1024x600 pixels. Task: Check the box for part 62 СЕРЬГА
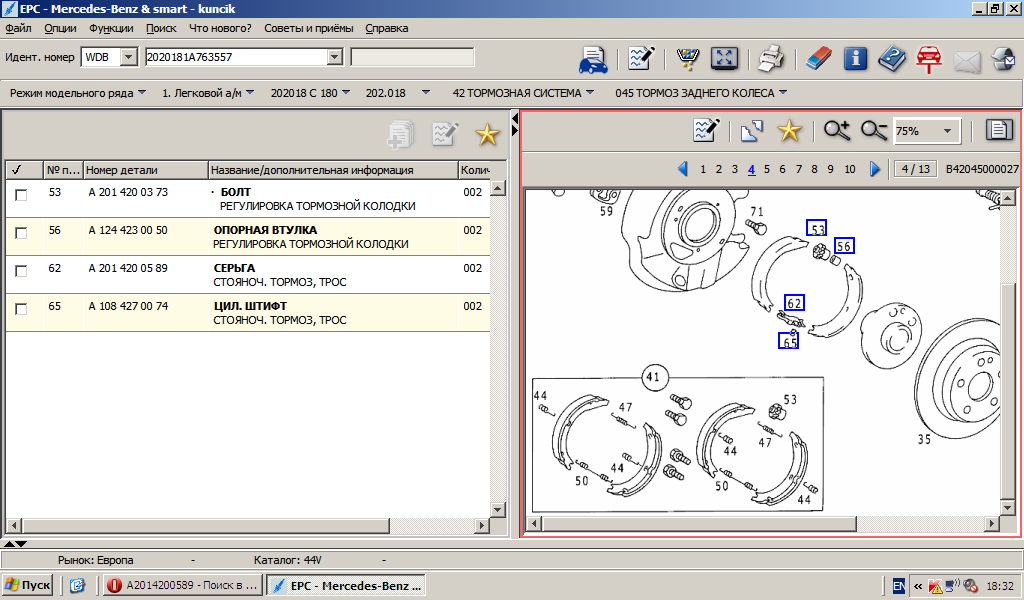(22, 271)
